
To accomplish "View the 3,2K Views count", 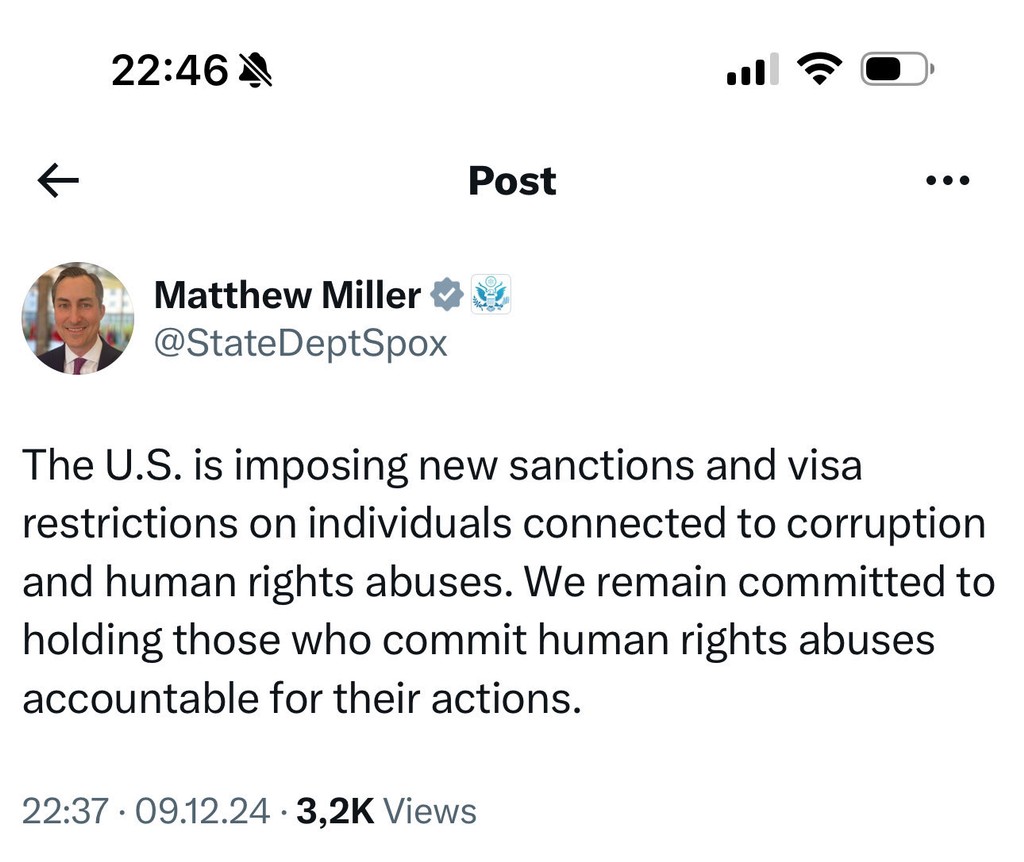I will click(386, 811).
